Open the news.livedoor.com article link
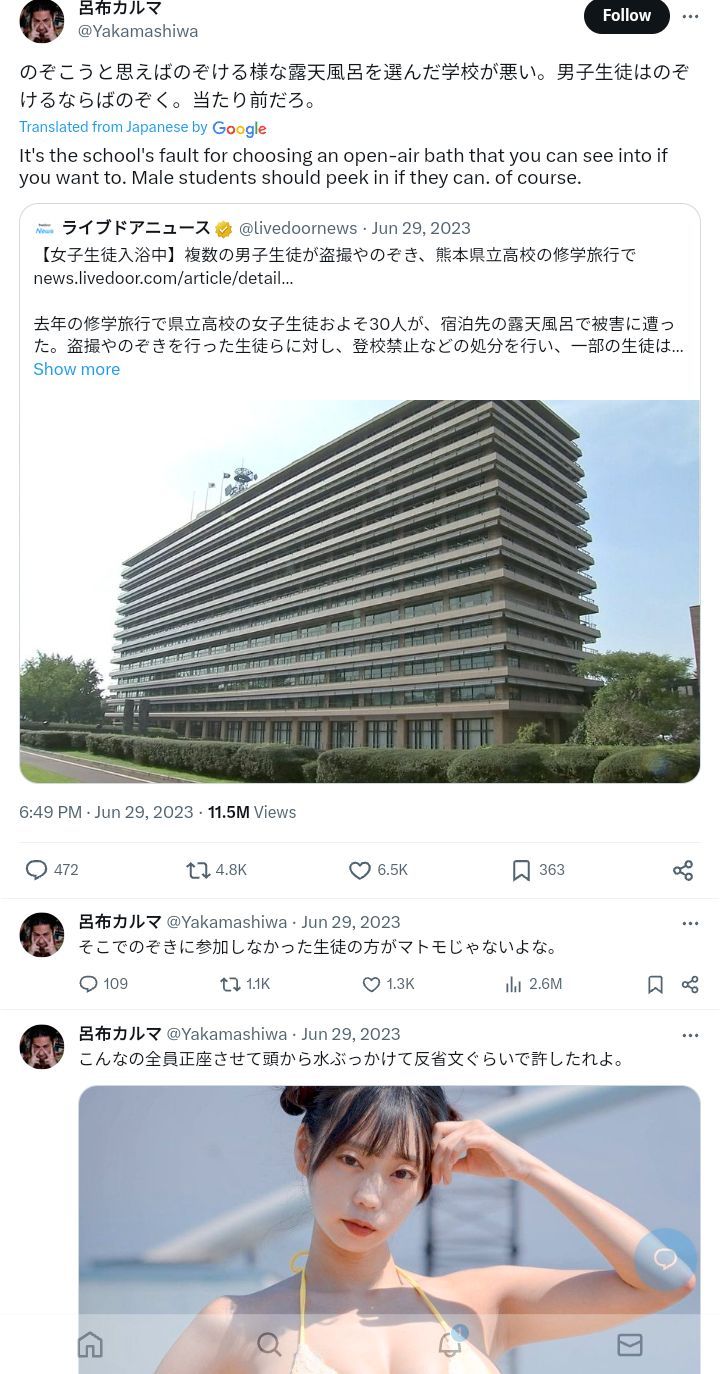 pyautogui.click(x=163, y=278)
